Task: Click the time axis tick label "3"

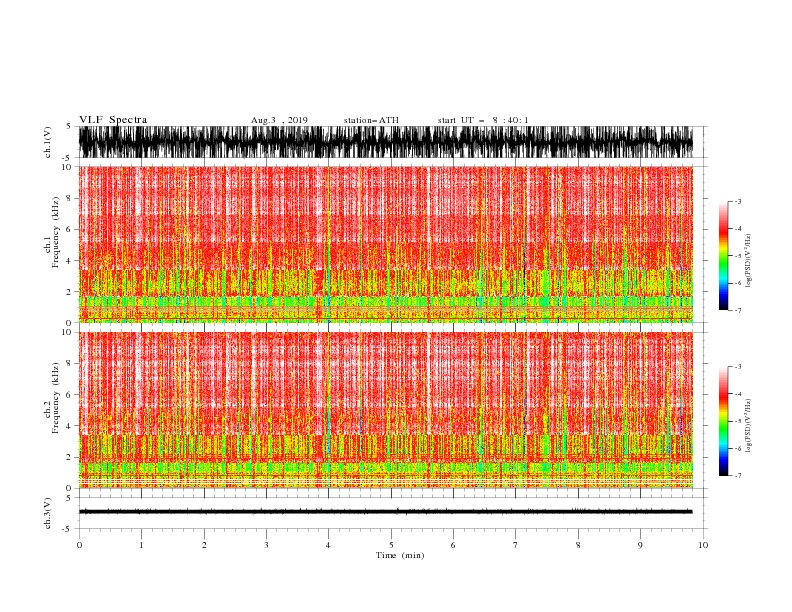Action: pos(266,545)
